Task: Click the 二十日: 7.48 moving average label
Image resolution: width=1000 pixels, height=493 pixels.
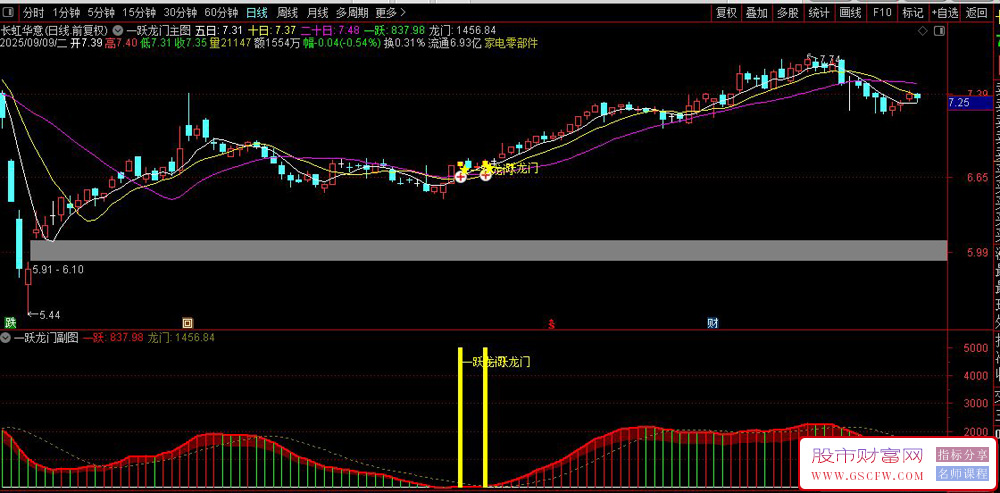Action: coord(330,30)
